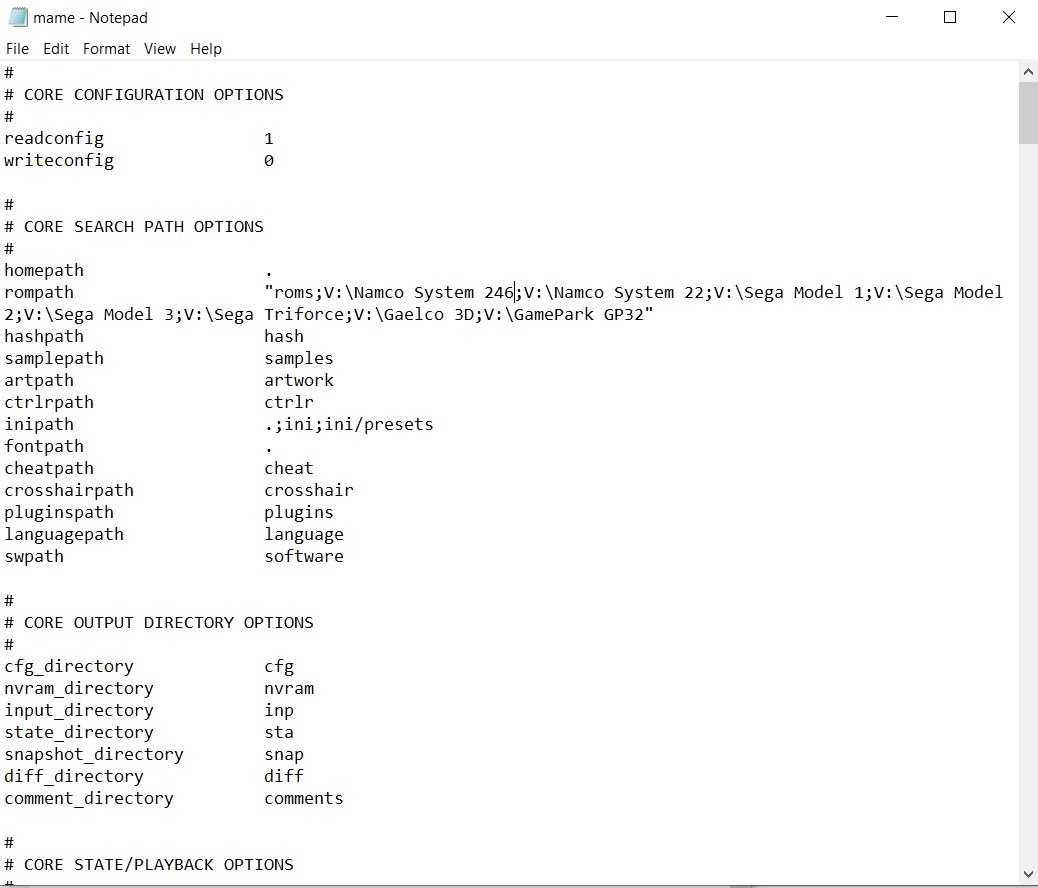Open the File menu
The width and height of the screenshot is (1038, 888).
click(x=18, y=48)
